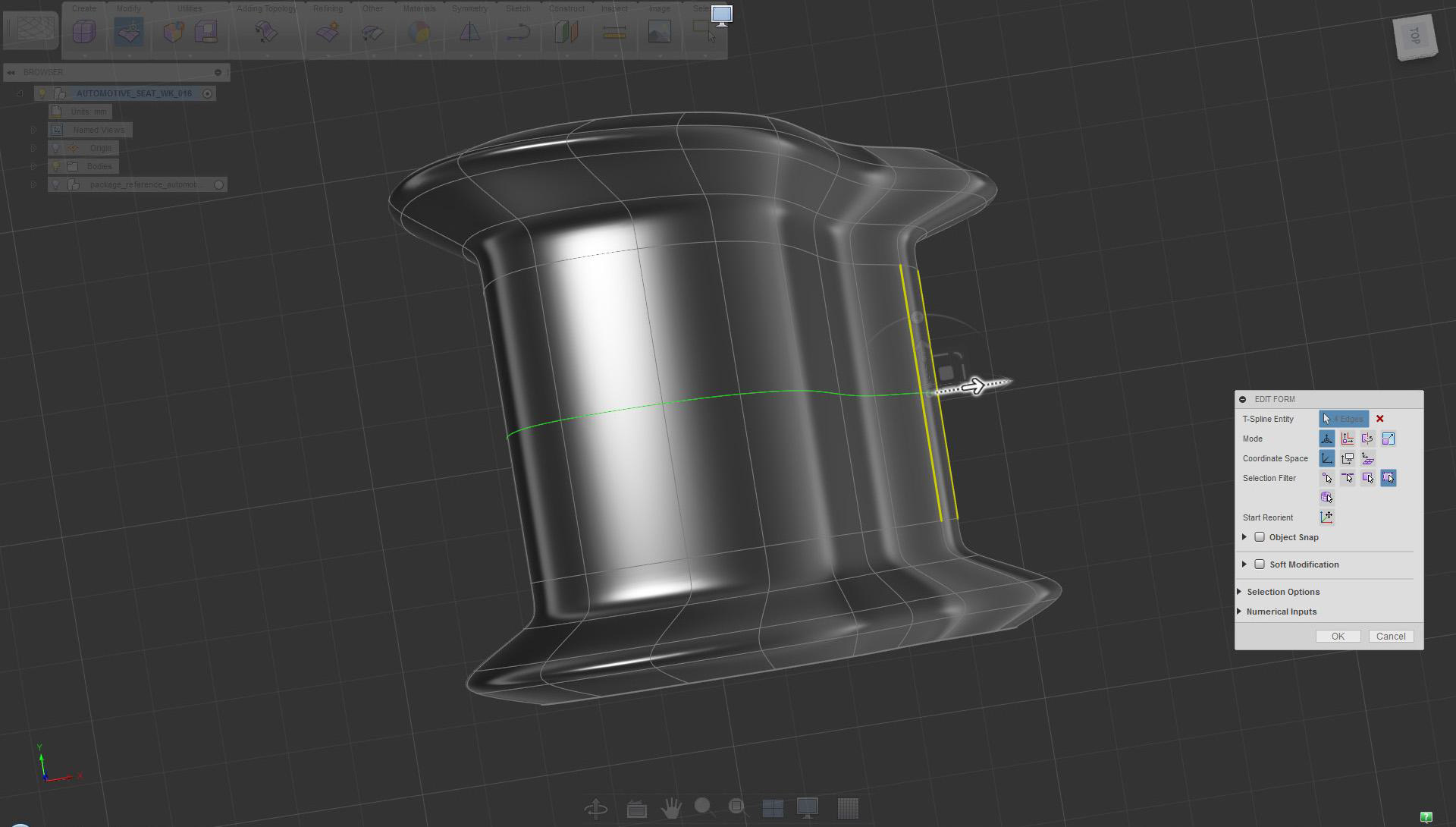Choose the Rotation mode icon

point(1368,439)
